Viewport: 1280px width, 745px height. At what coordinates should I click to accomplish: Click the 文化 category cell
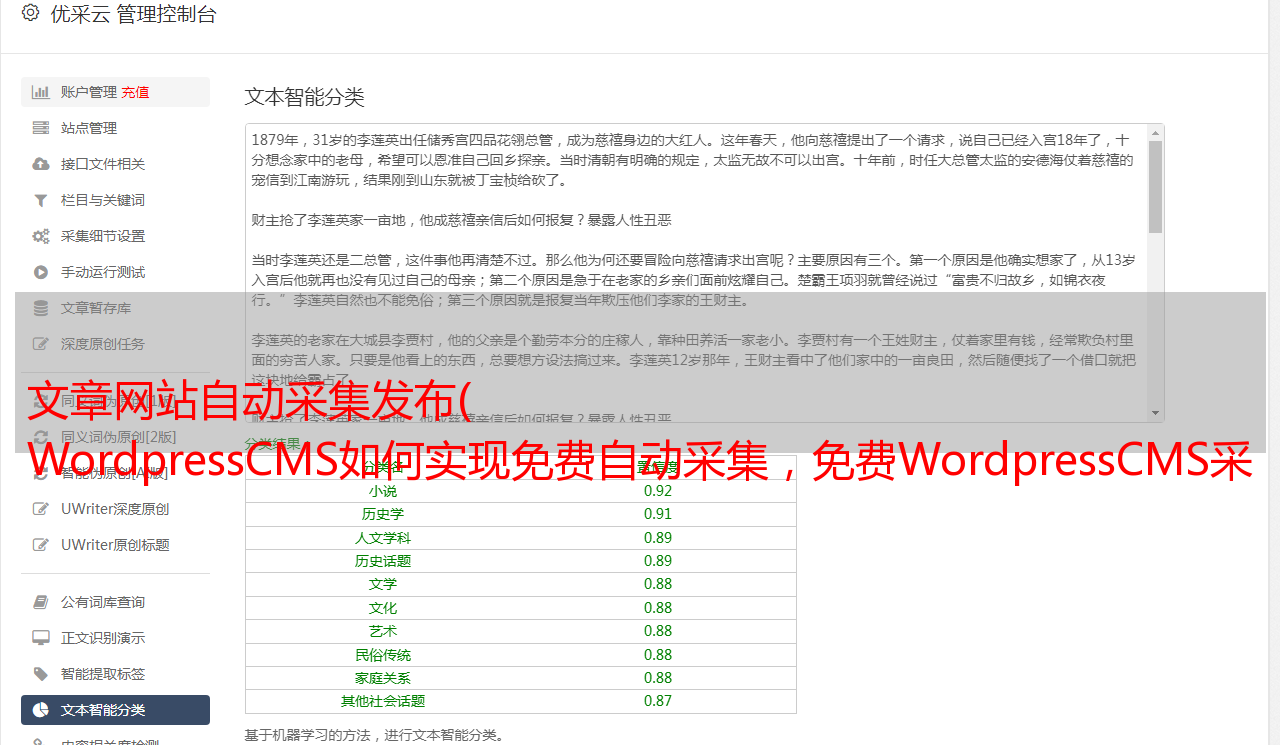[x=383, y=608]
